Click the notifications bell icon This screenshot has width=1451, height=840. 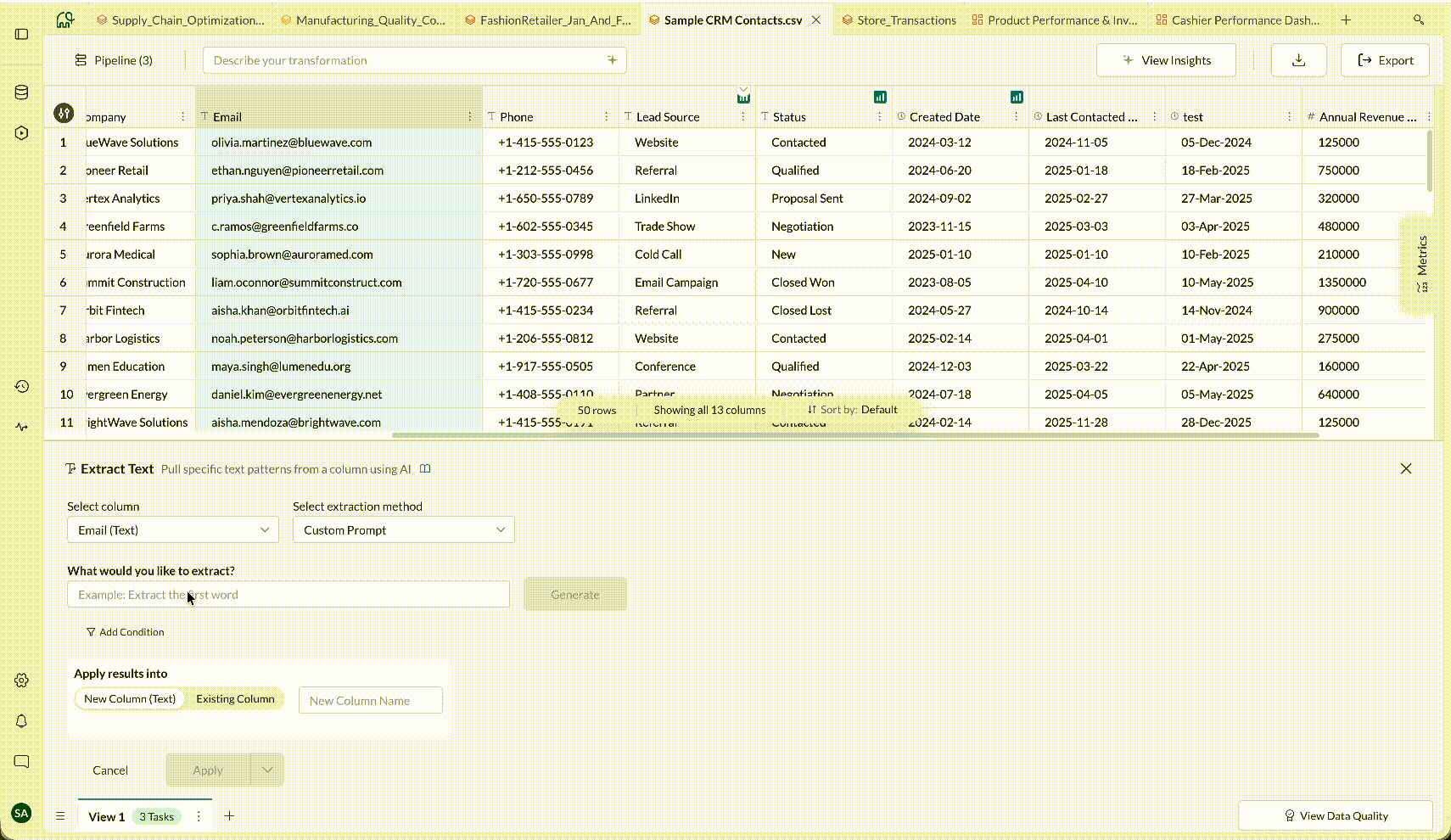point(22,721)
